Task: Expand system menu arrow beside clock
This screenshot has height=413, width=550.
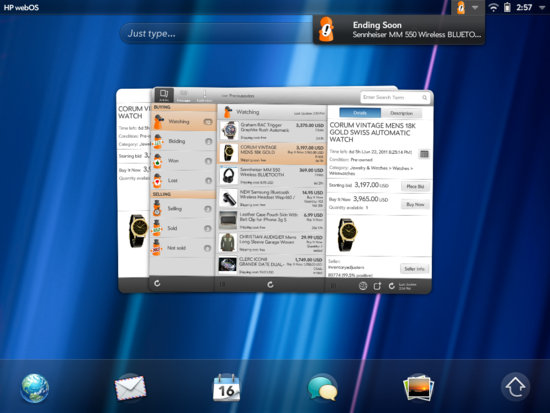Action: 542,7
